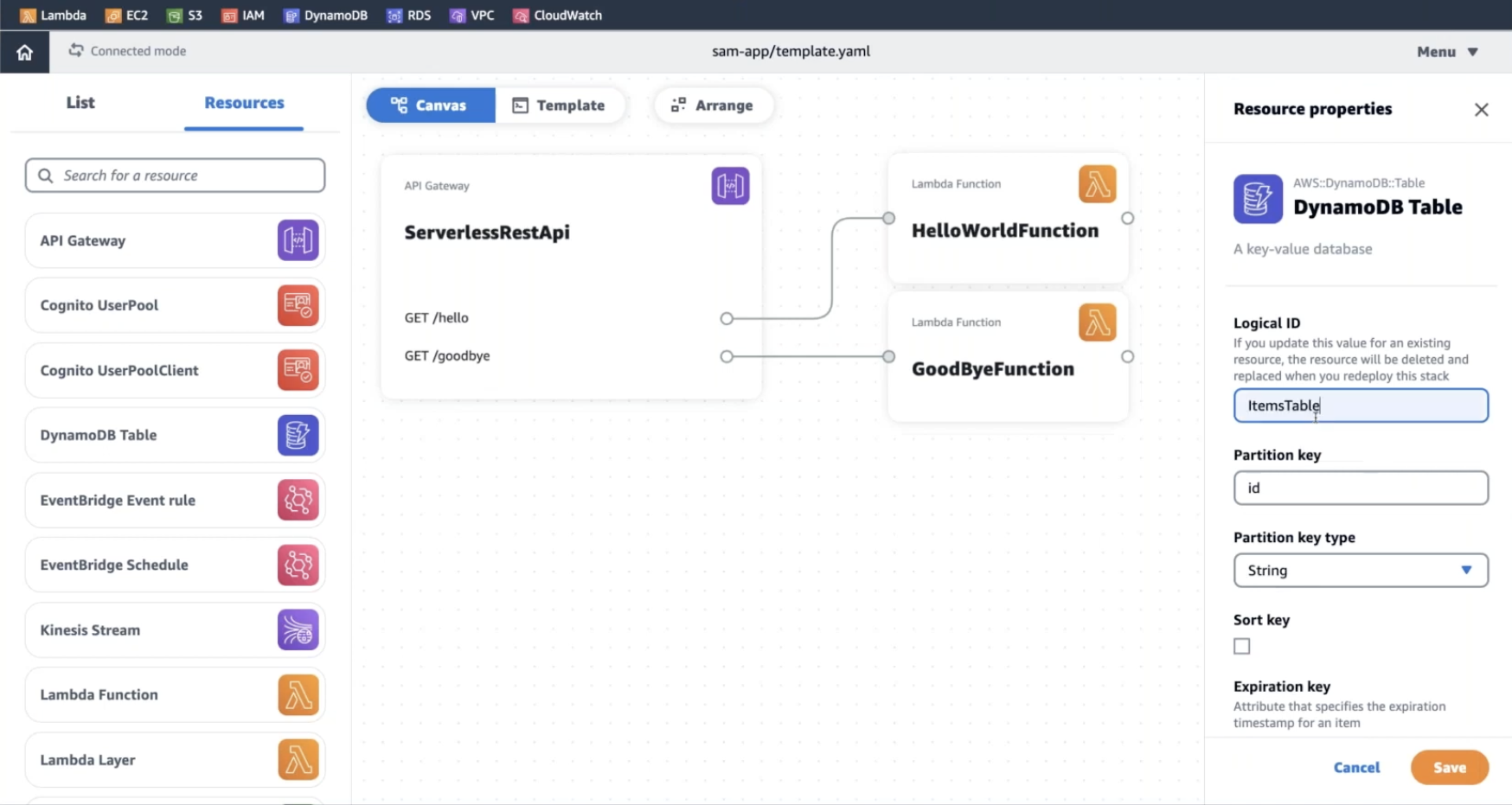Image resolution: width=1512 pixels, height=805 pixels.
Task: Enable the Sort key checkbox
Action: pos(1242,646)
